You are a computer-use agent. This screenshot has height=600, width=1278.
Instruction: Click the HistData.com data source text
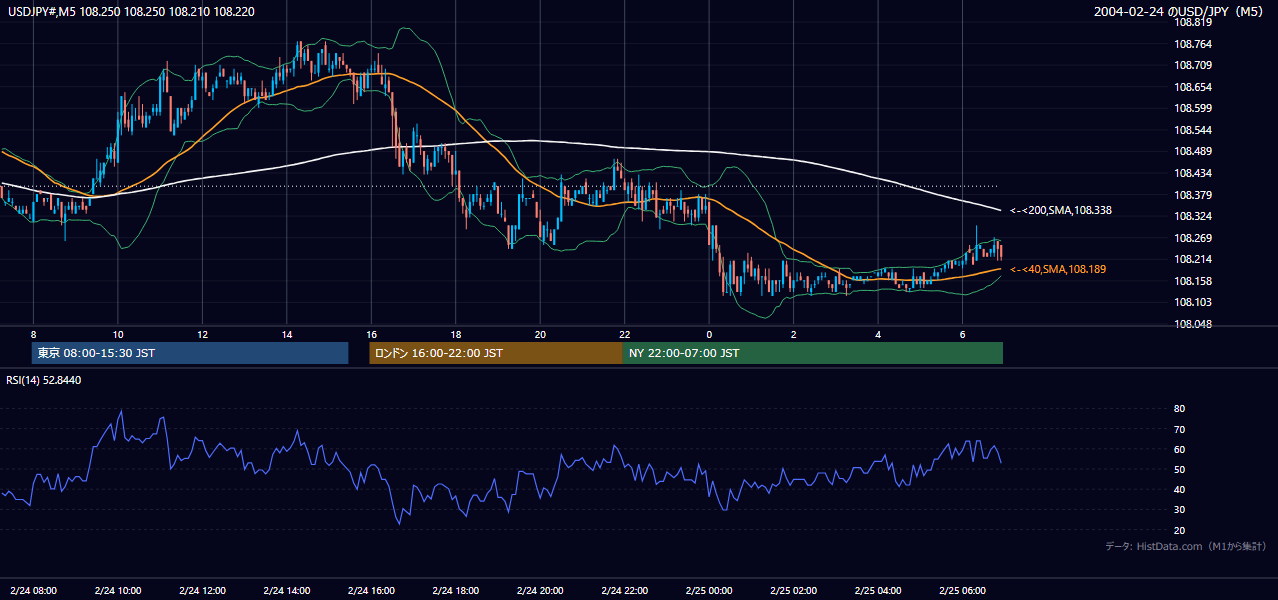coord(1186,546)
